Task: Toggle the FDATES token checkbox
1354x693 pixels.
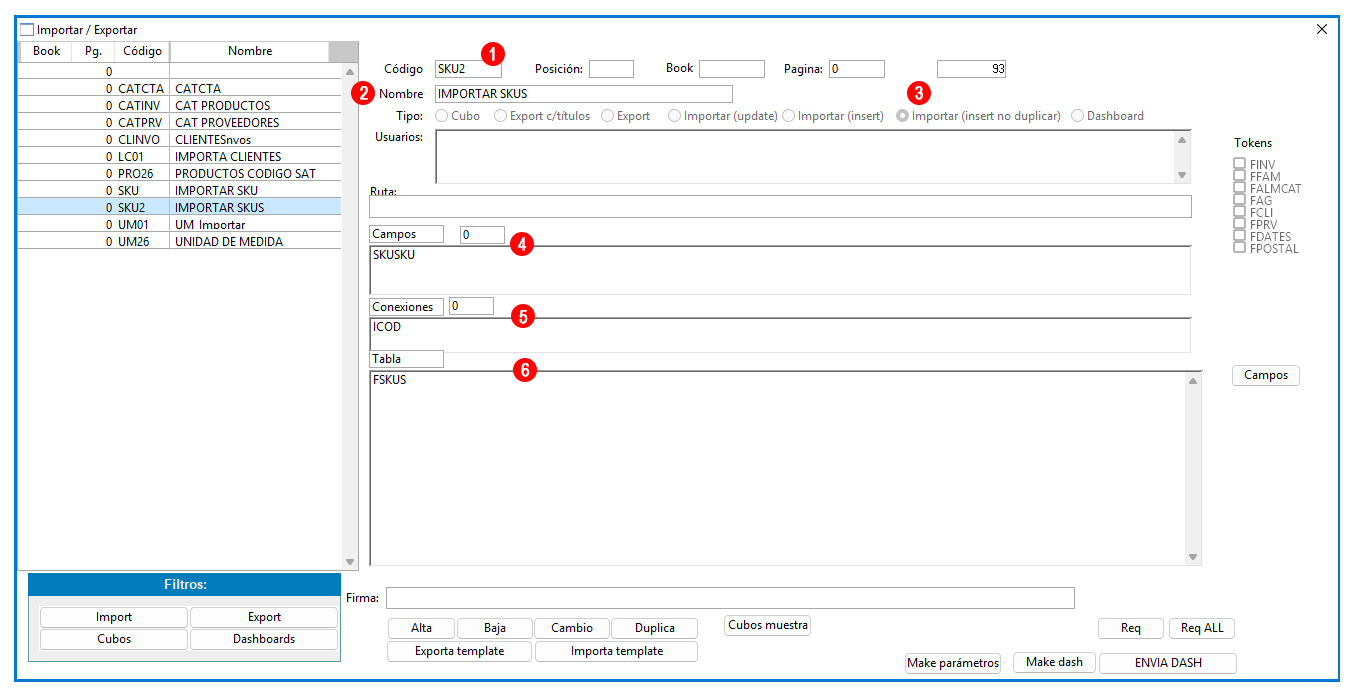Action: 1240,236
